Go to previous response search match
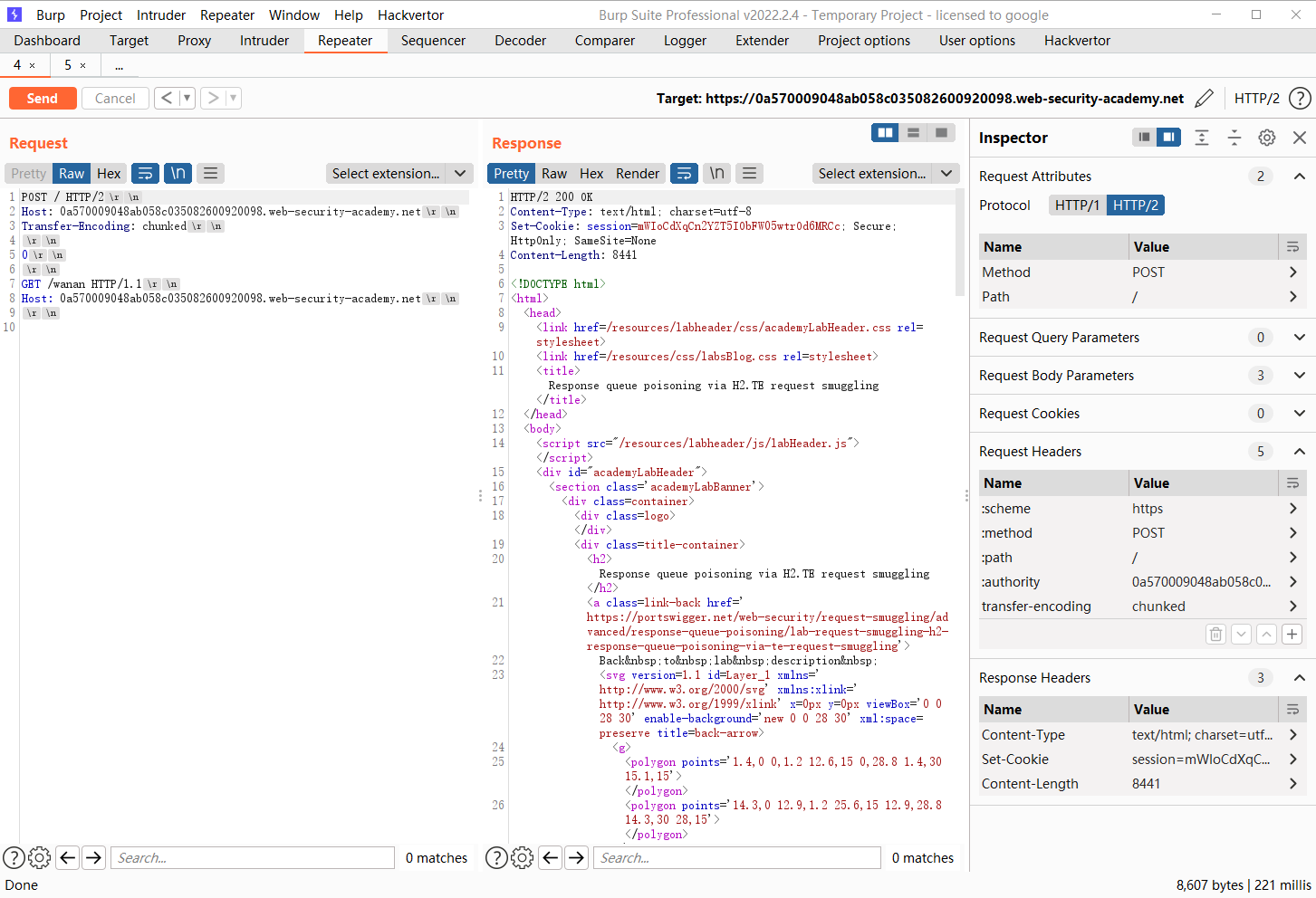 [x=550, y=857]
